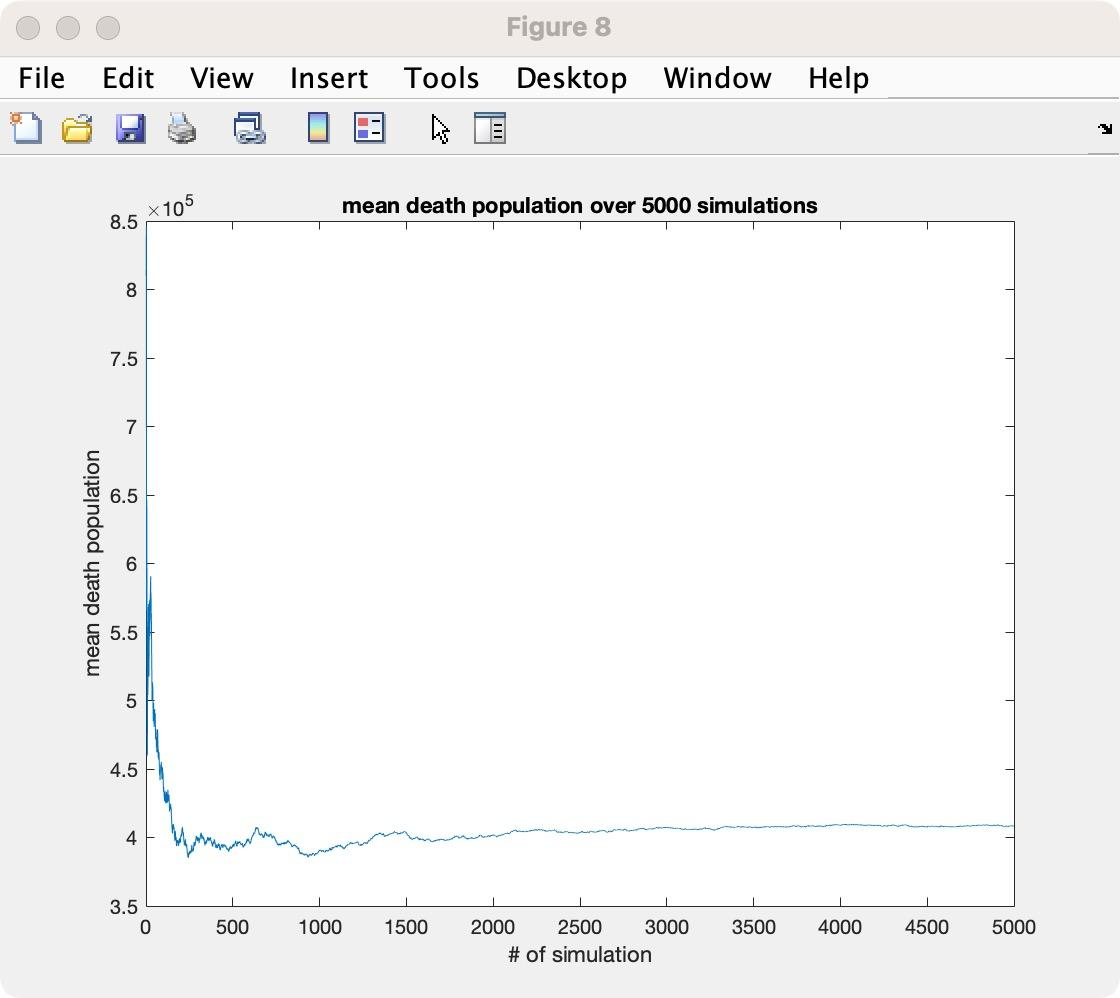Open the Tools menu
The image size is (1120, 998).
(x=441, y=78)
